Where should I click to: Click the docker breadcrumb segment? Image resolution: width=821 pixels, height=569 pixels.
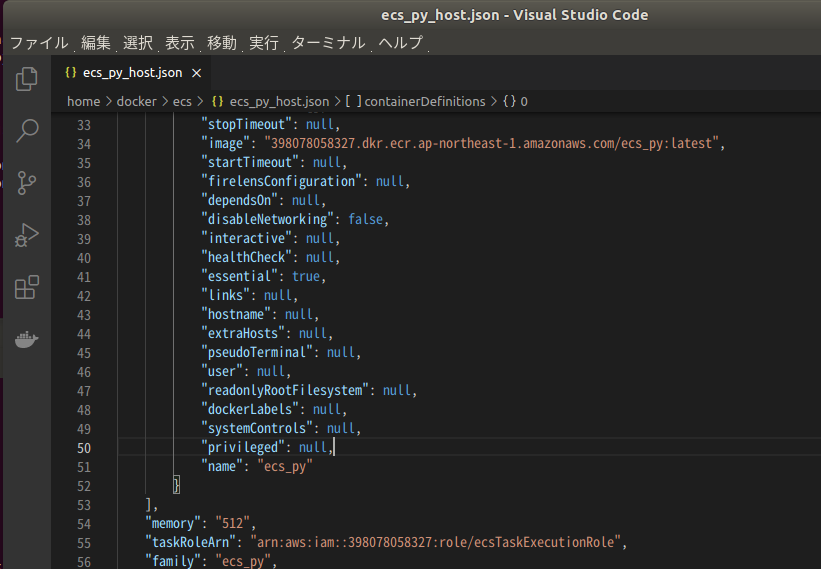pyautogui.click(x=137, y=102)
